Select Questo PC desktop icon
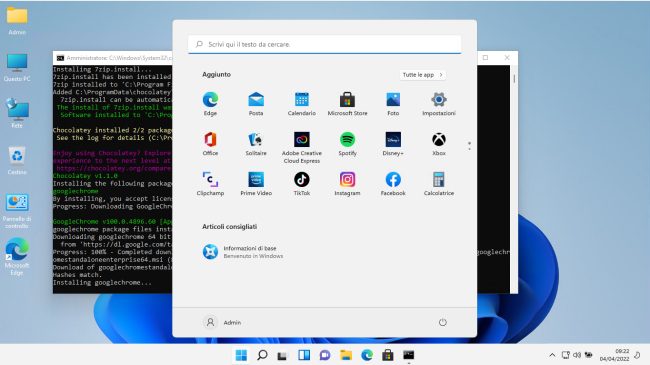This screenshot has height=365, width=650. pyautogui.click(x=17, y=67)
